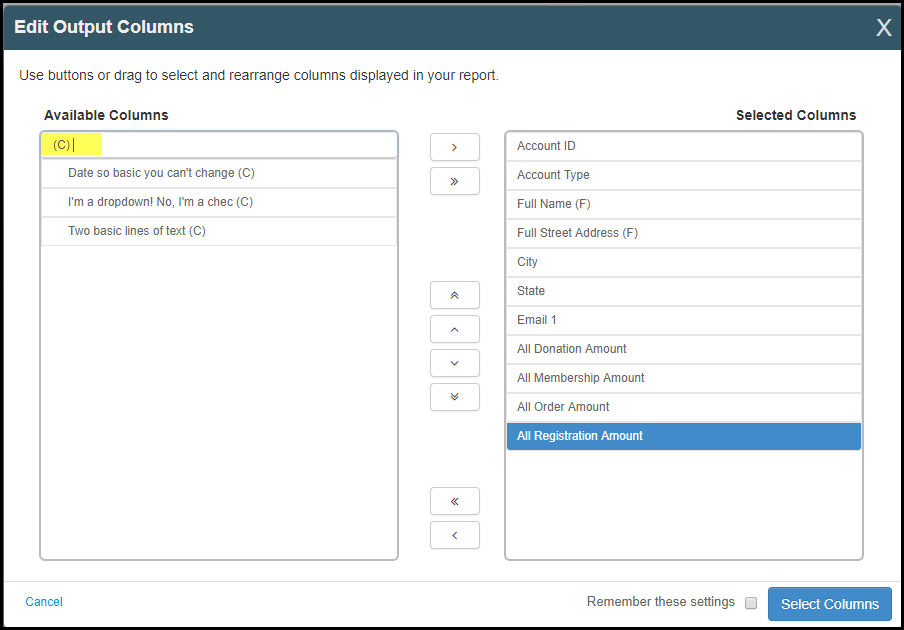
Task: Add all columns with double right arrow
Action: (454, 181)
